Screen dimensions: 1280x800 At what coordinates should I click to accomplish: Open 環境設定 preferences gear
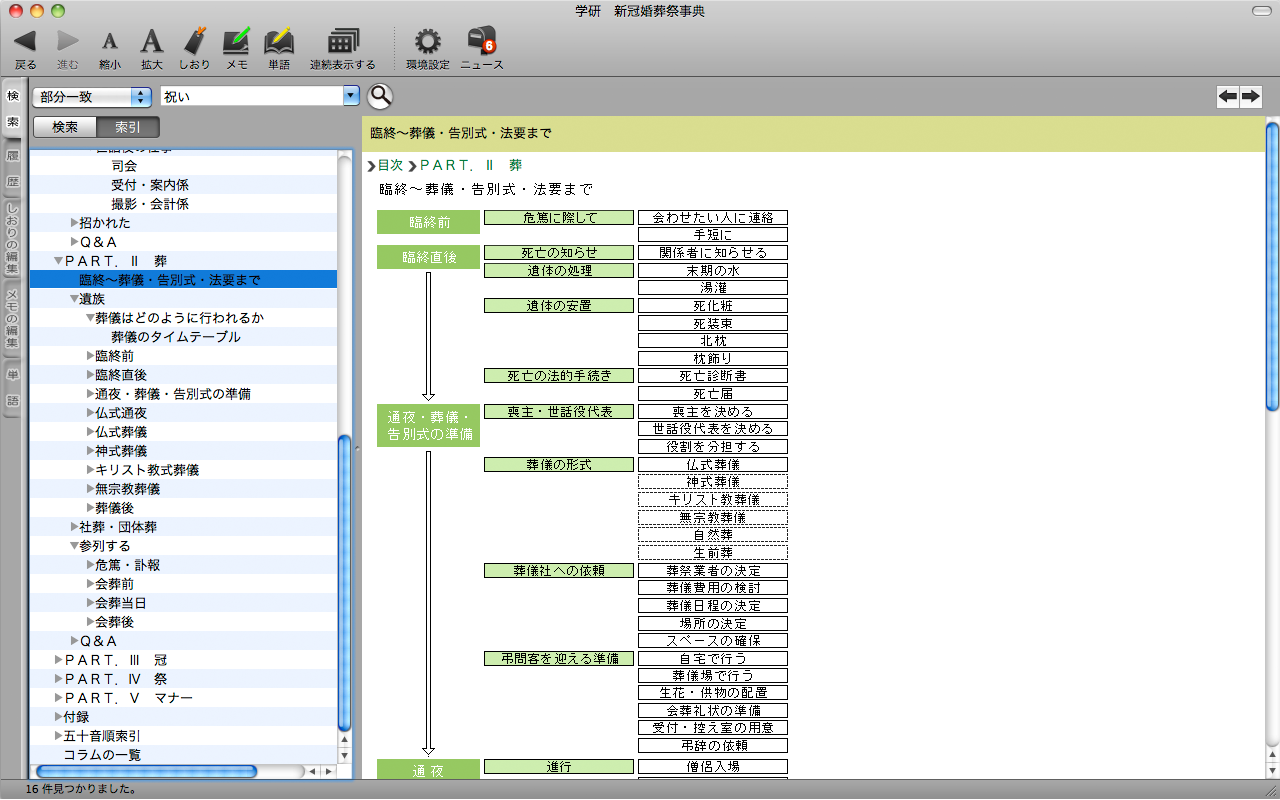click(x=427, y=42)
